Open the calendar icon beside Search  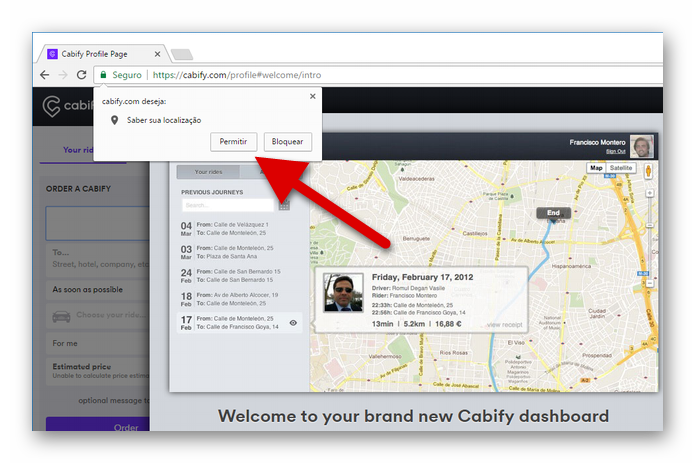[284, 205]
